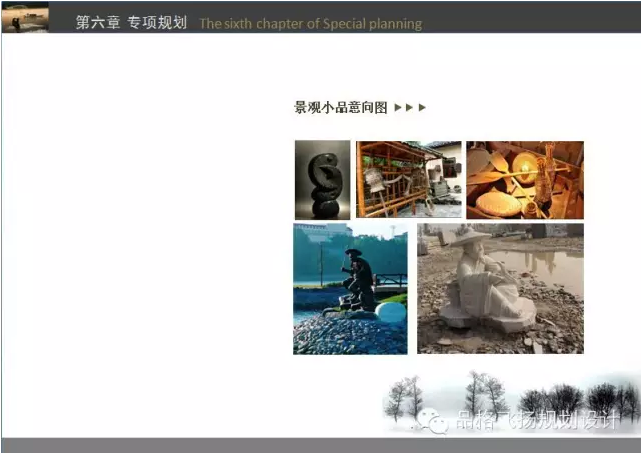Image resolution: width=643 pixels, height=456 pixels.
Task: Open the wooden farm tools shed photo
Action: point(408,180)
